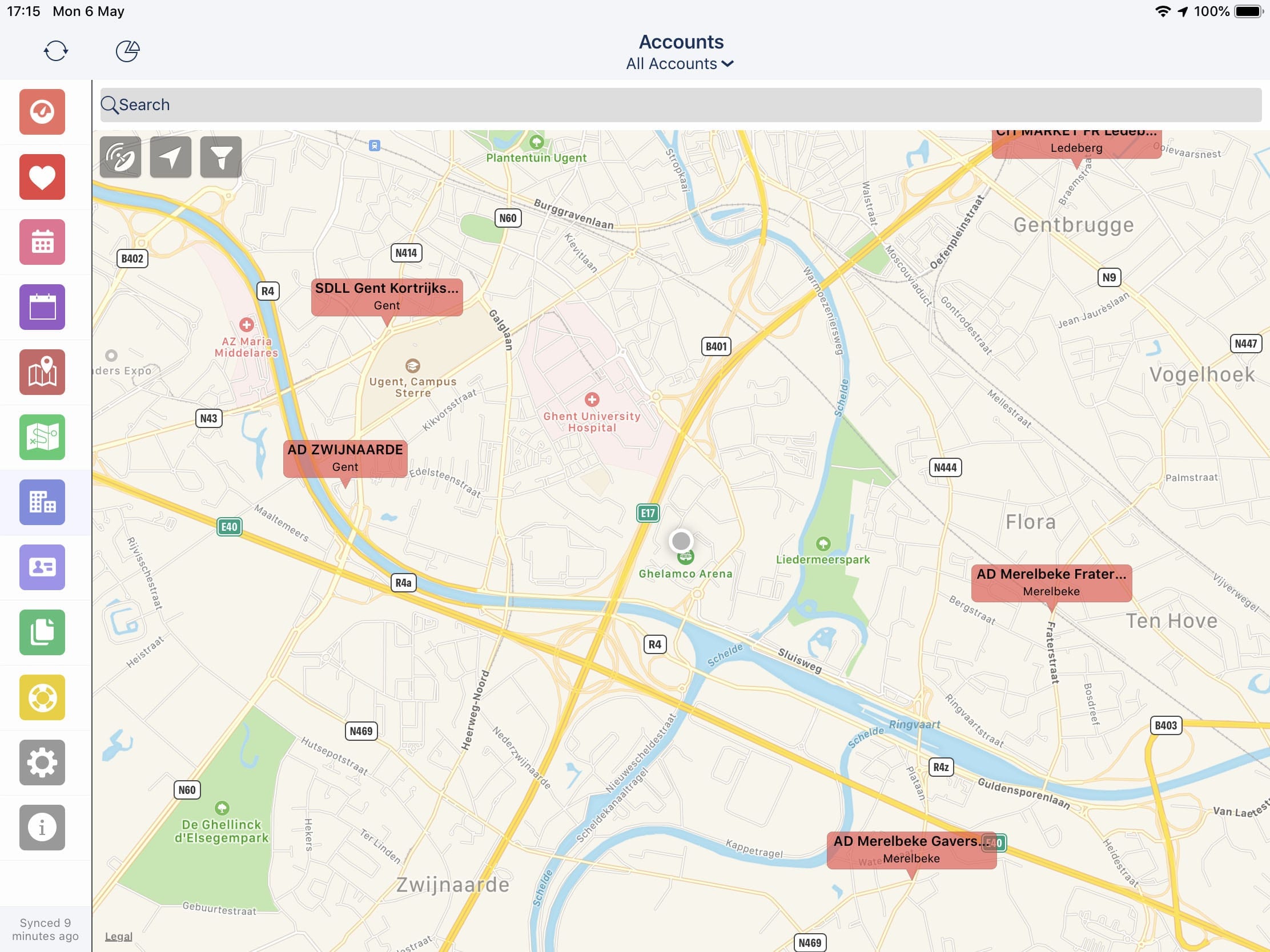Tap the N444 road shield
The height and width of the screenshot is (952, 1270).
pos(945,467)
